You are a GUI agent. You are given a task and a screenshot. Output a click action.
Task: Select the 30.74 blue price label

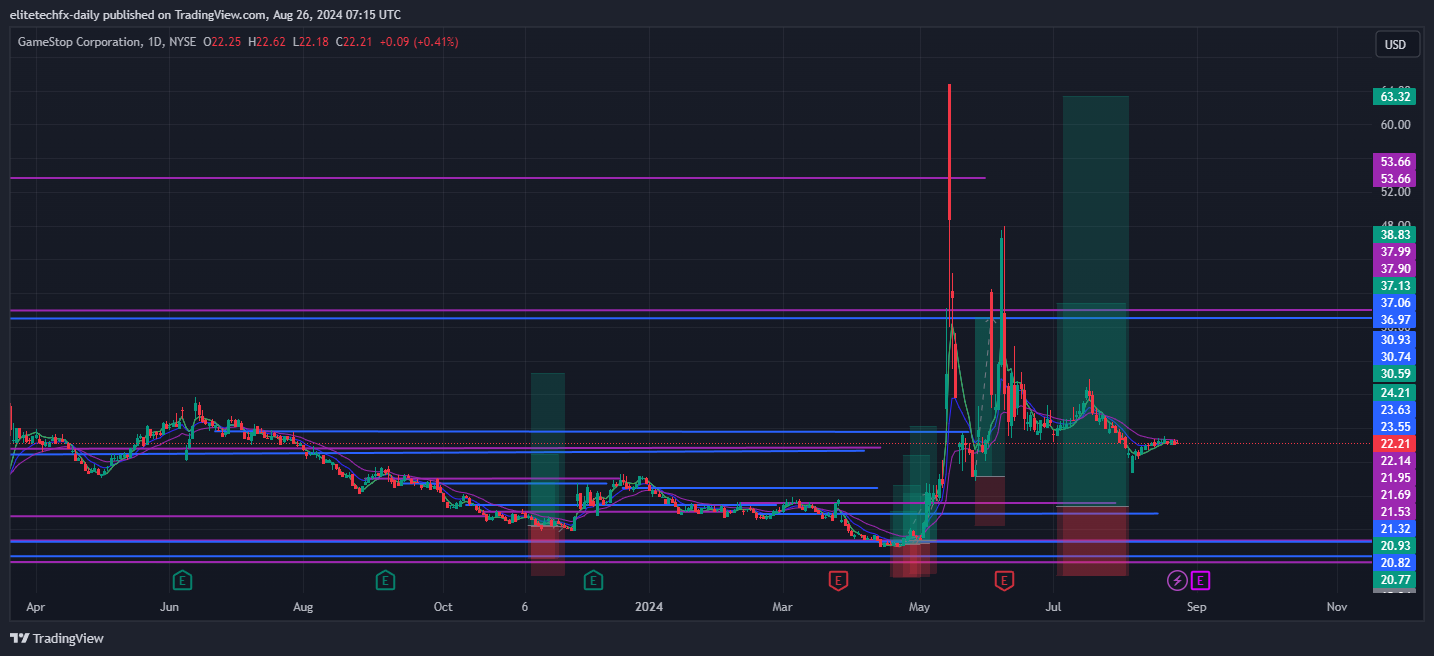pyautogui.click(x=1394, y=357)
